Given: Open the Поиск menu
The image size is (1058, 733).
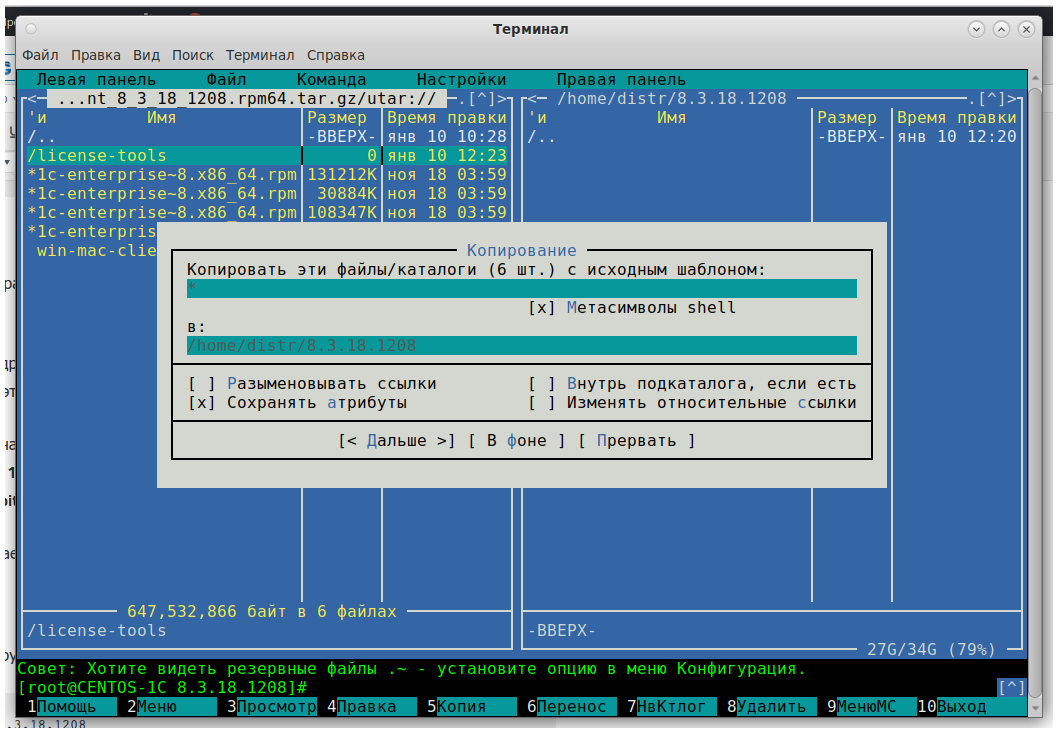Looking at the screenshot, I should click(x=192, y=55).
